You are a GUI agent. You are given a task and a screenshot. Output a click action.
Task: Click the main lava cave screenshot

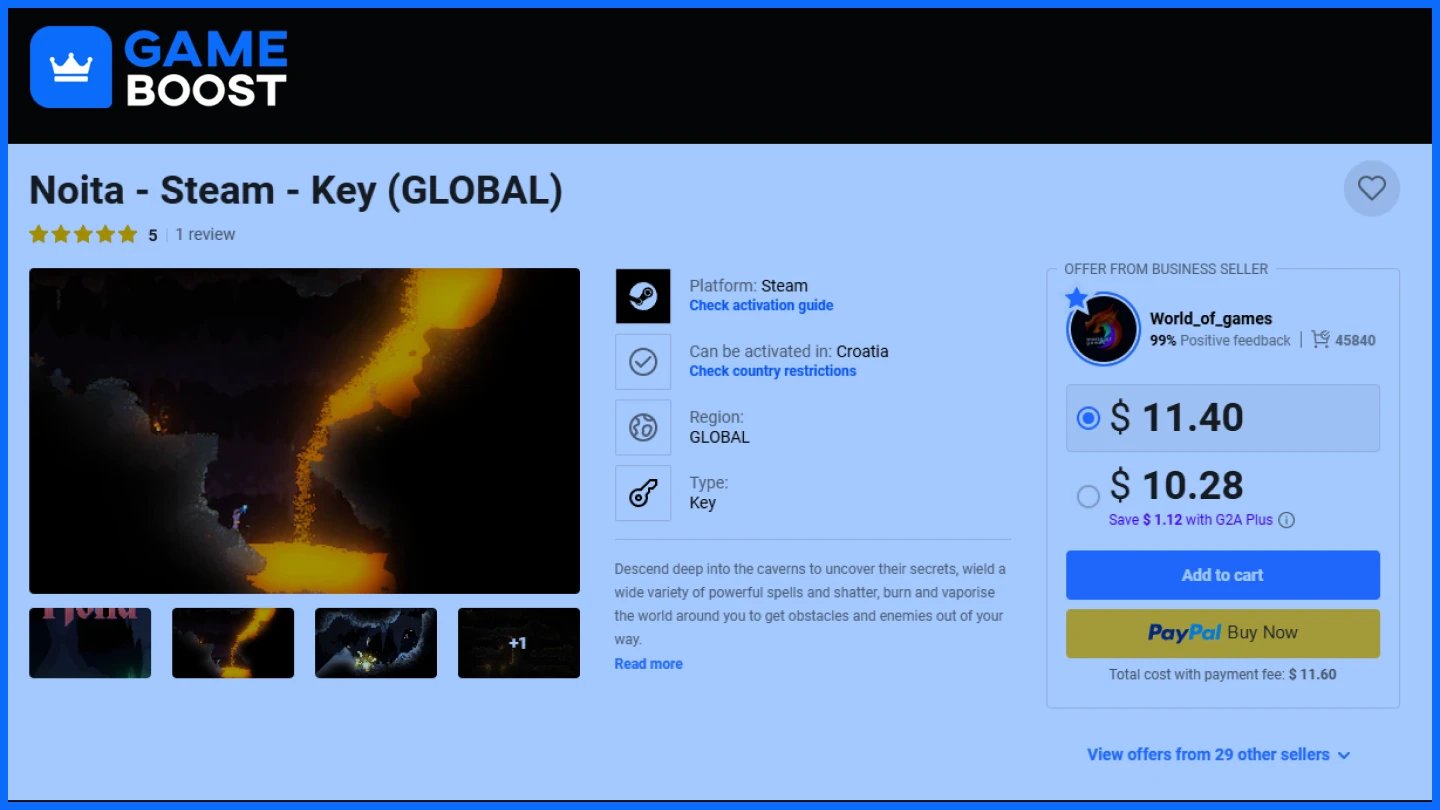coord(304,431)
